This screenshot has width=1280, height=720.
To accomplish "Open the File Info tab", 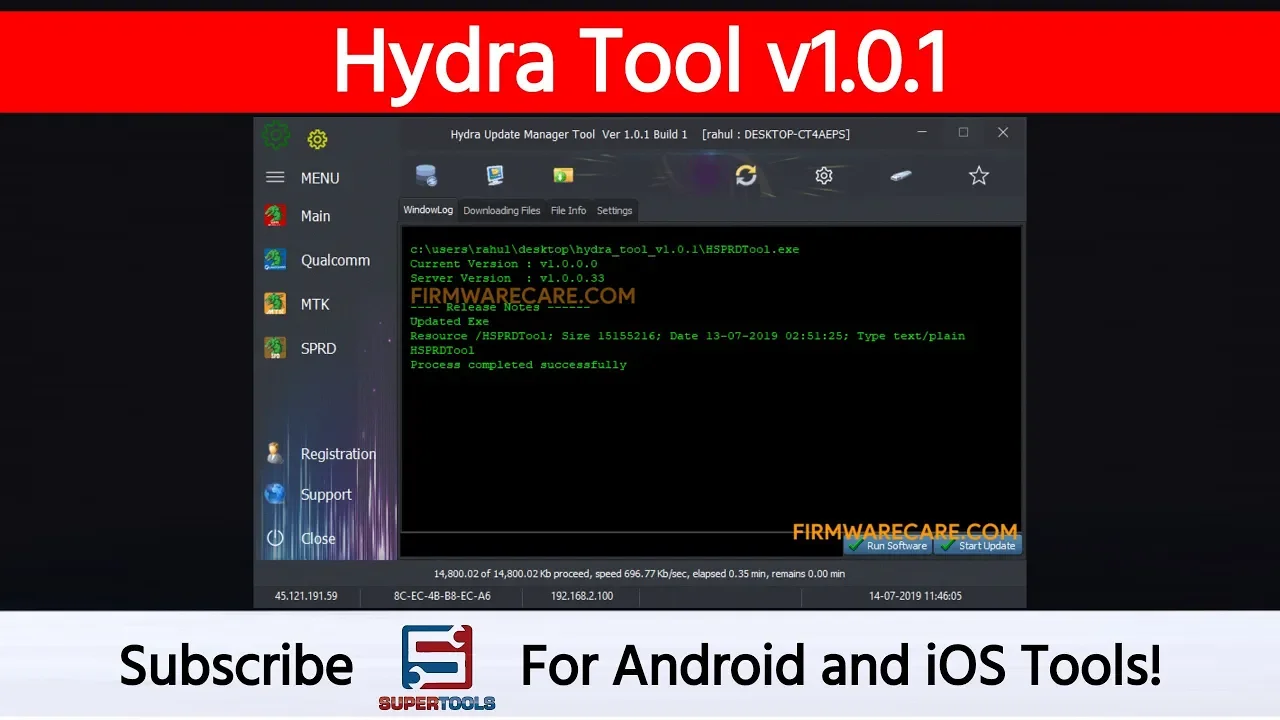I will [x=568, y=210].
